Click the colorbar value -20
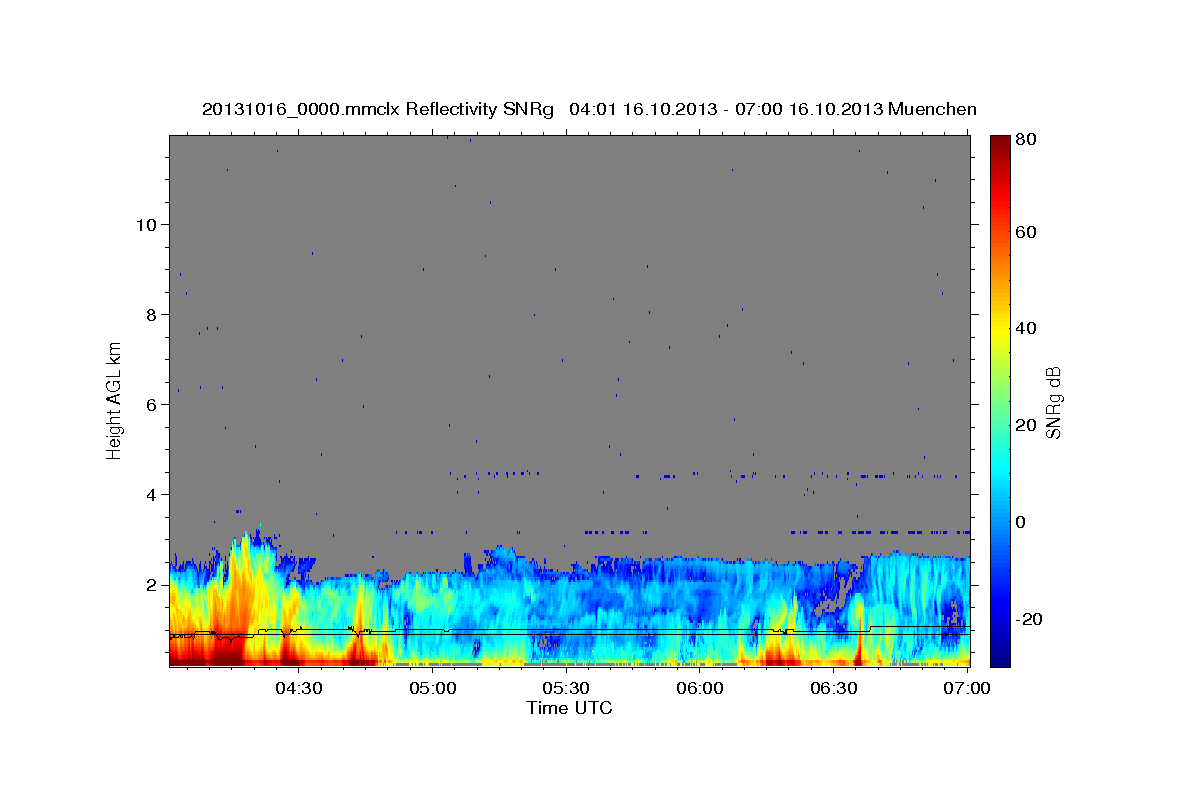This screenshot has height=800, width=1200. pyautogui.click(x=1032, y=619)
